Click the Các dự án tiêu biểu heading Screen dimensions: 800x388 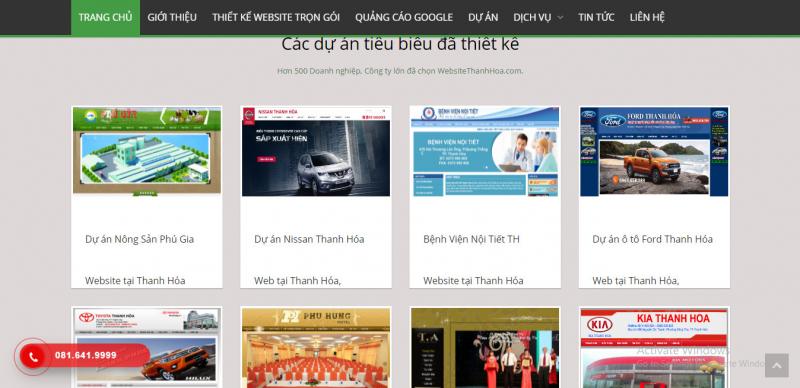click(x=401, y=44)
